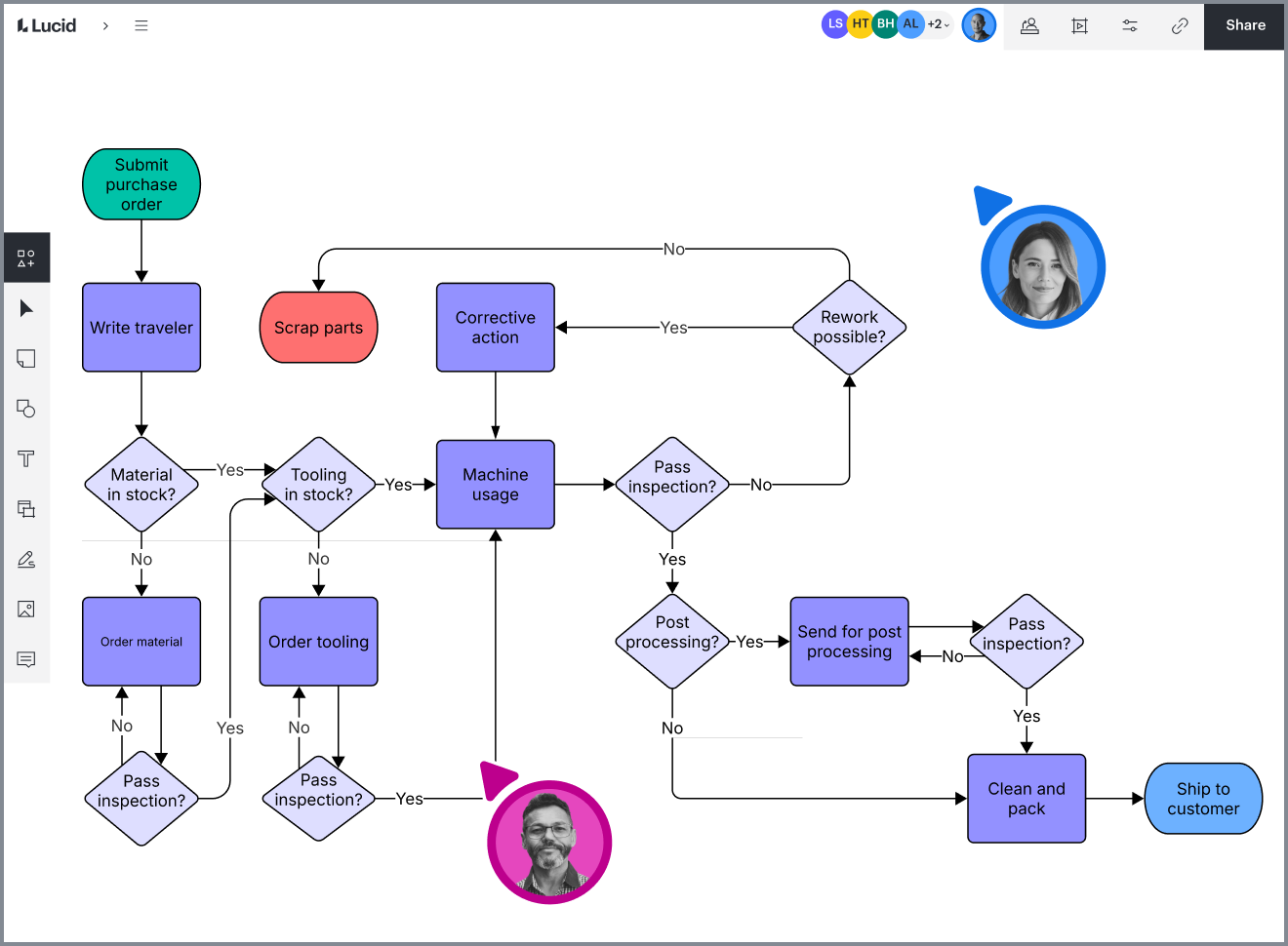Click the HT collaborator avatar
The image size is (1288, 946).
(x=861, y=24)
